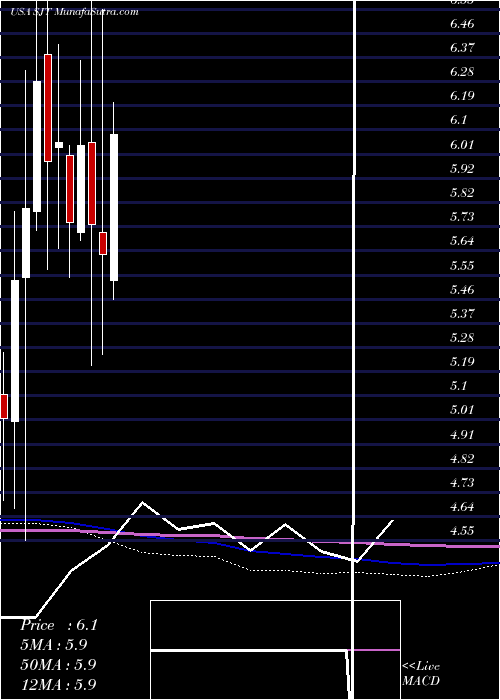Select the 4.64 price axis label
500x700 pixels.
[x=462, y=507]
